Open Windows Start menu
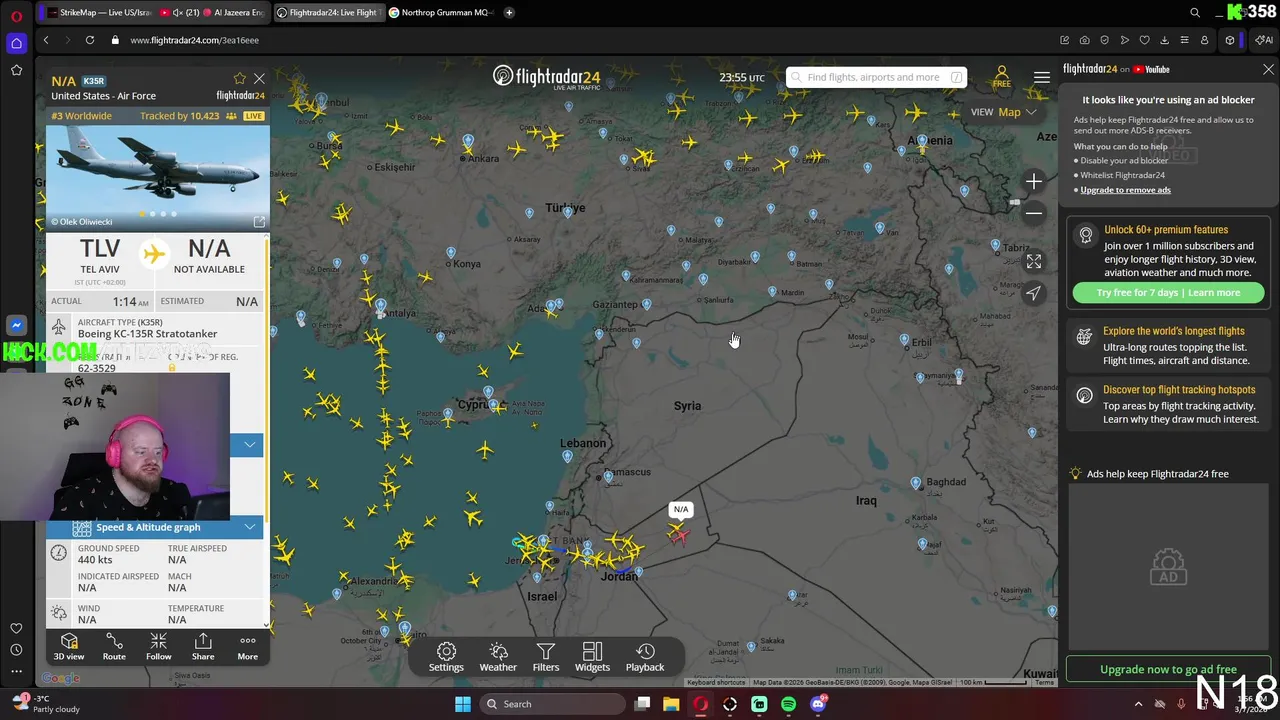This screenshot has width=1280, height=720. (x=462, y=704)
